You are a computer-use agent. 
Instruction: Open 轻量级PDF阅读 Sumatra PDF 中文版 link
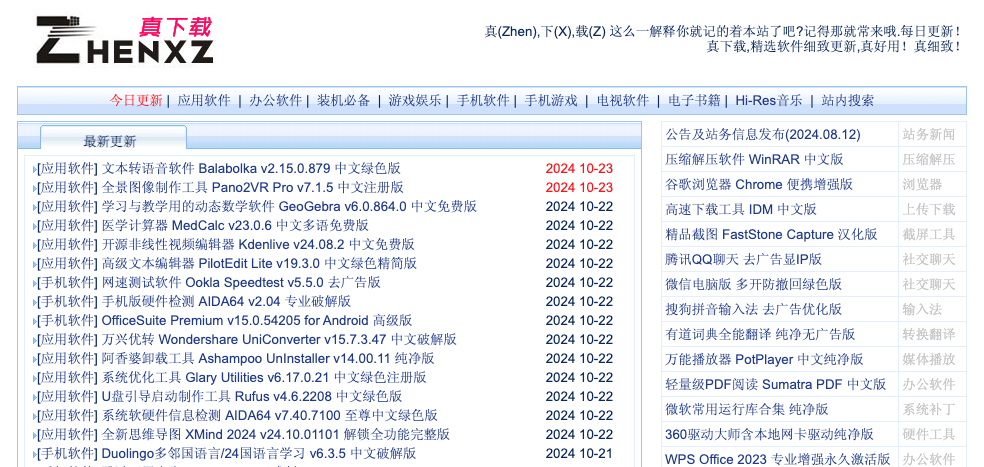pyautogui.click(x=776, y=384)
